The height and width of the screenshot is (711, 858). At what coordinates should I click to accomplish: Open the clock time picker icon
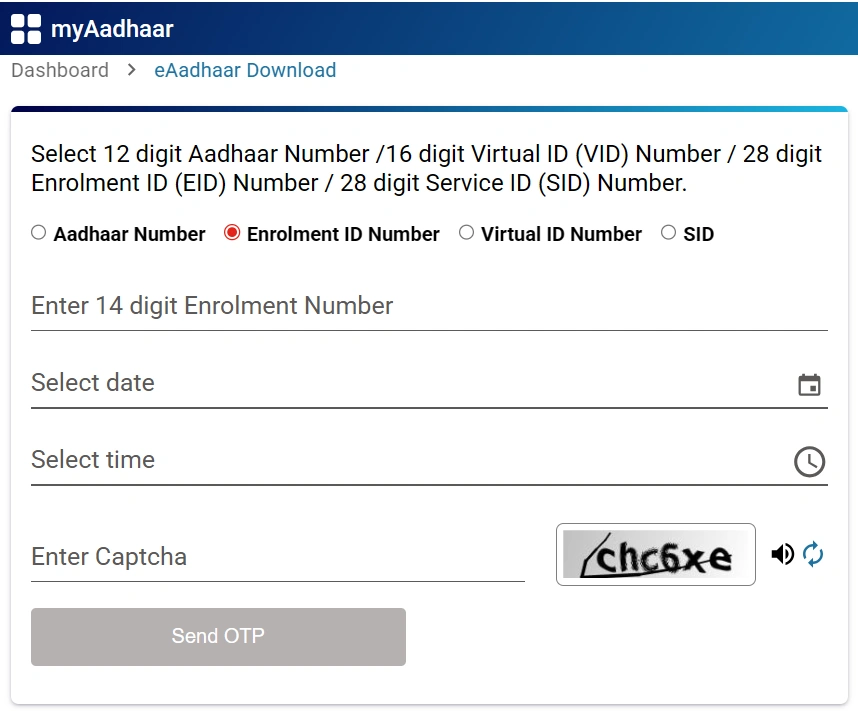[x=810, y=461]
